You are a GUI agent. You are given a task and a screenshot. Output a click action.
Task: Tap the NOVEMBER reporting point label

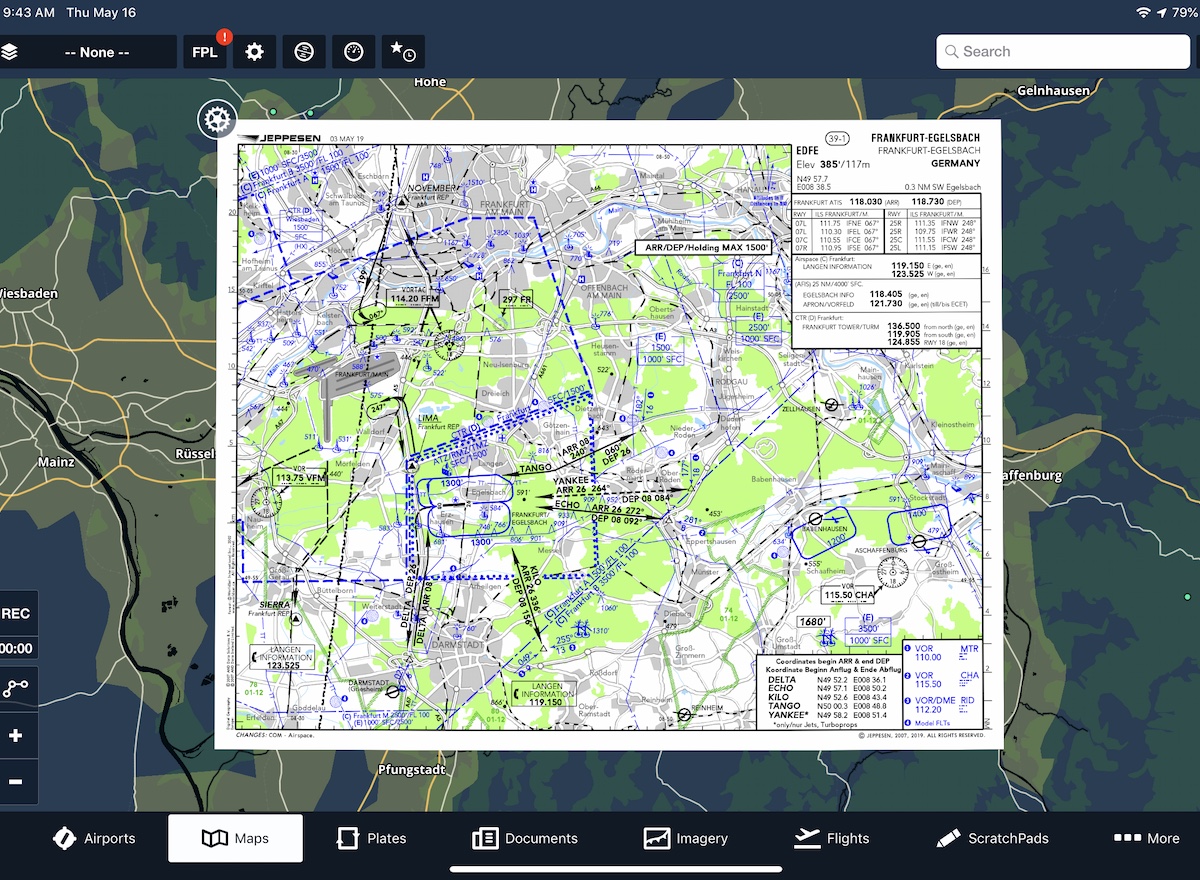point(431,188)
